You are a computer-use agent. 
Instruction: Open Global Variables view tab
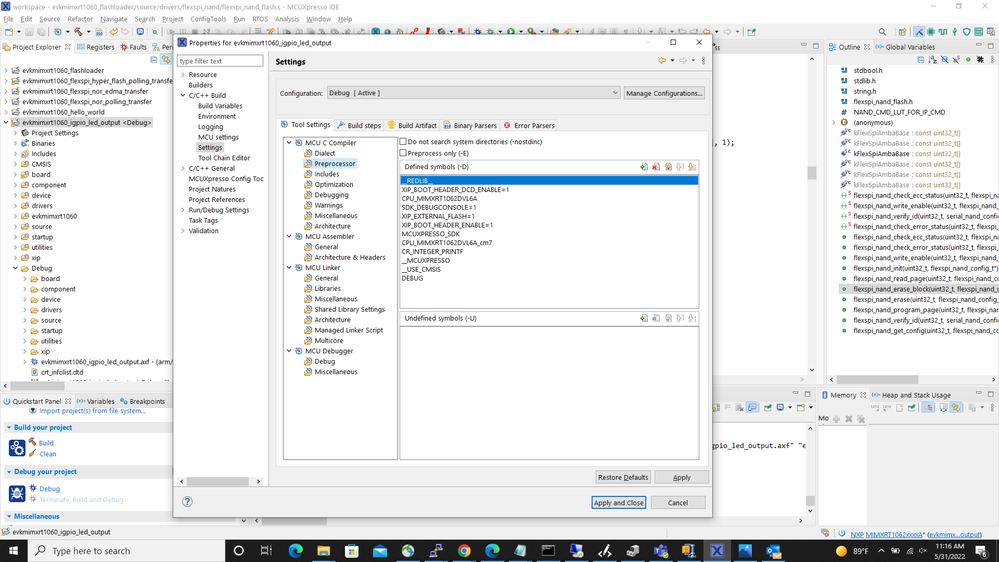coord(905,47)
